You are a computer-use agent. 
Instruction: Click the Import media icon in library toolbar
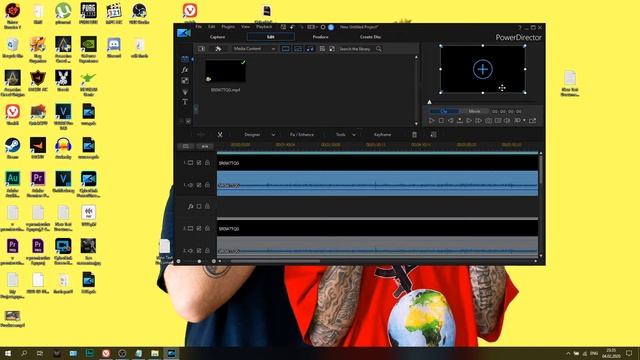[201, 49]
